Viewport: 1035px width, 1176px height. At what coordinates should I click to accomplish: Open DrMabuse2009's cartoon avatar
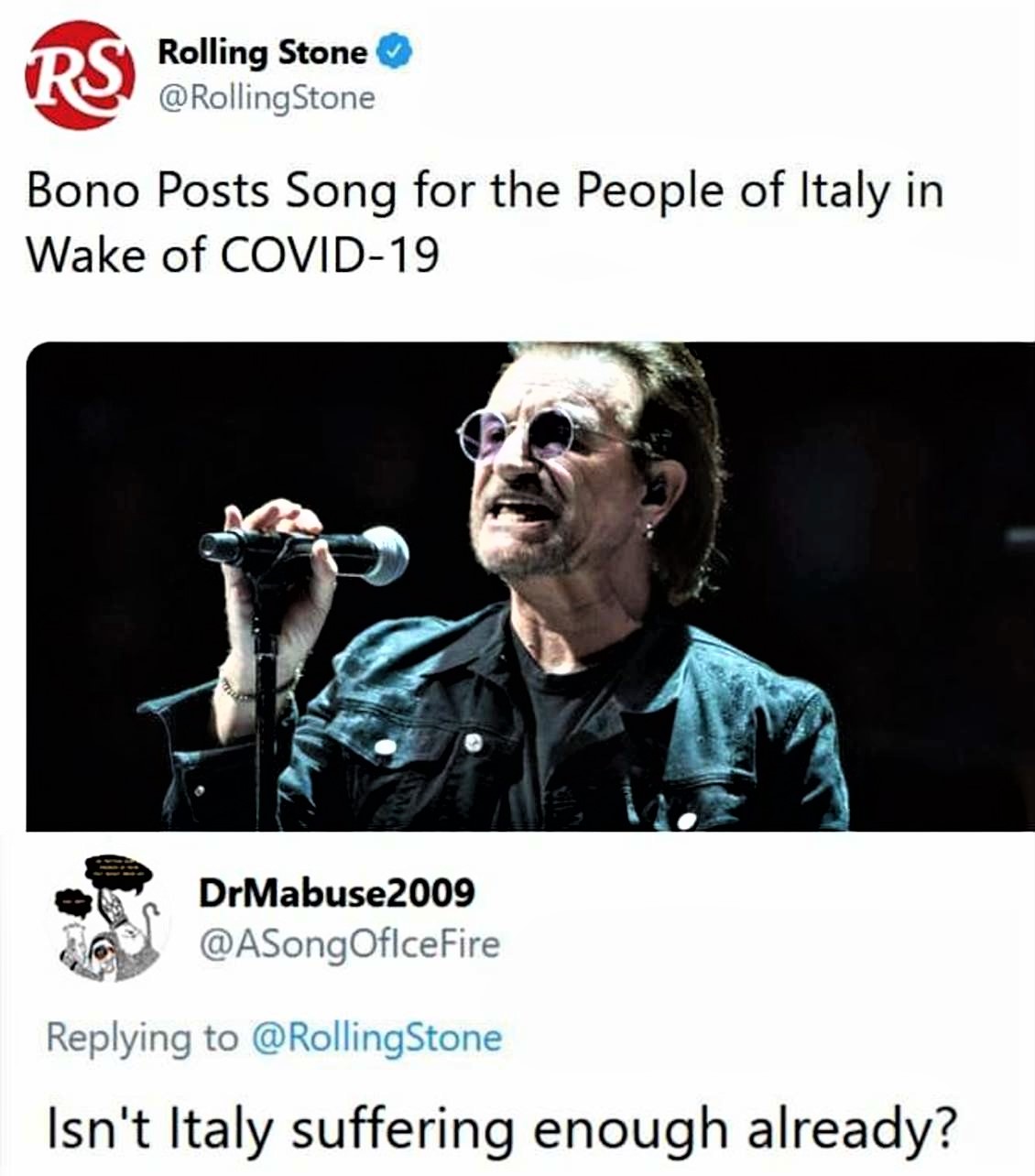(x=108, y=919)
